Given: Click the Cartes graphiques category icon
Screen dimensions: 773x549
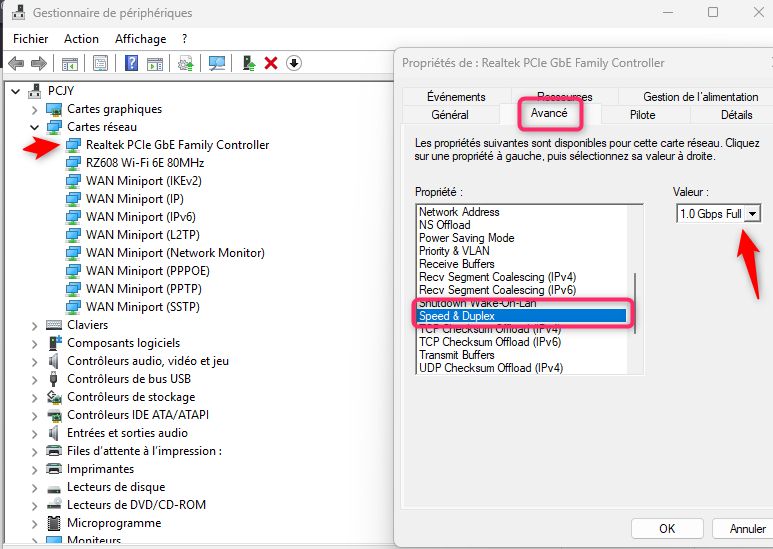Looking at the screenshot, I should (x=54, y=109).
